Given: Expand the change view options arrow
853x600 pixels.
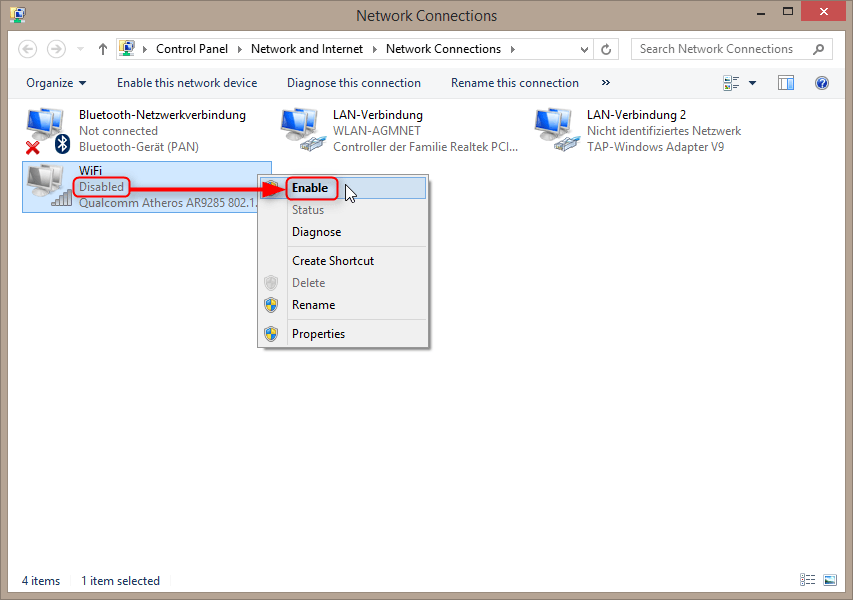Looking at the screenshot, I should click(x=752, y=83).
